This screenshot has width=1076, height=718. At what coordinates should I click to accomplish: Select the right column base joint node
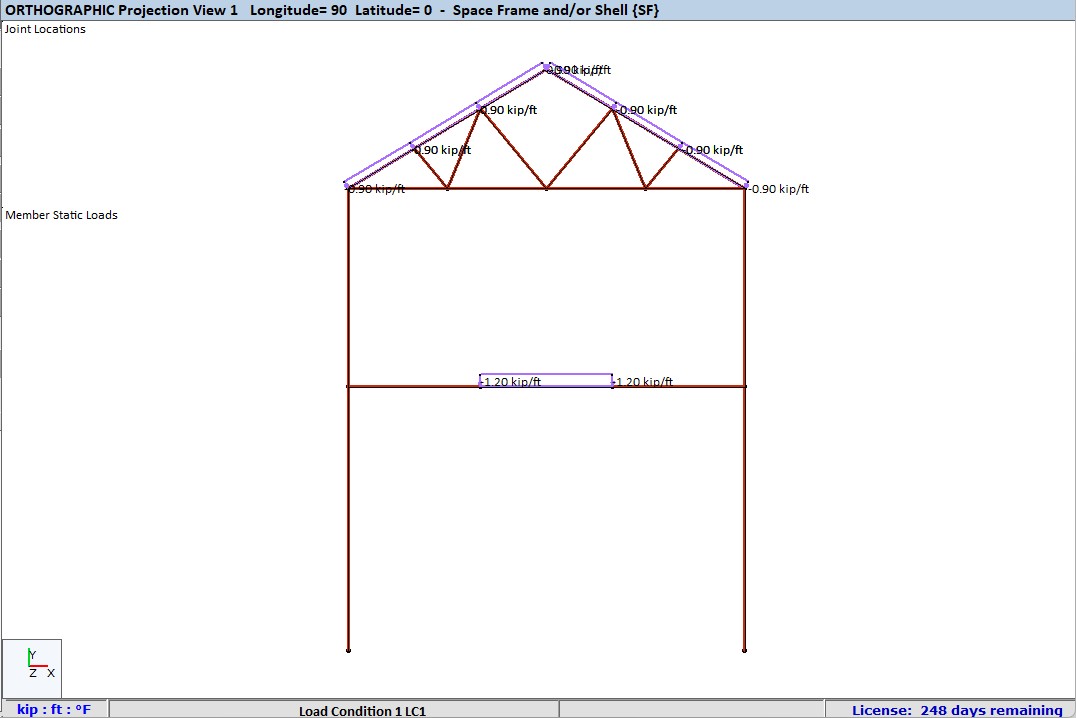743,648
